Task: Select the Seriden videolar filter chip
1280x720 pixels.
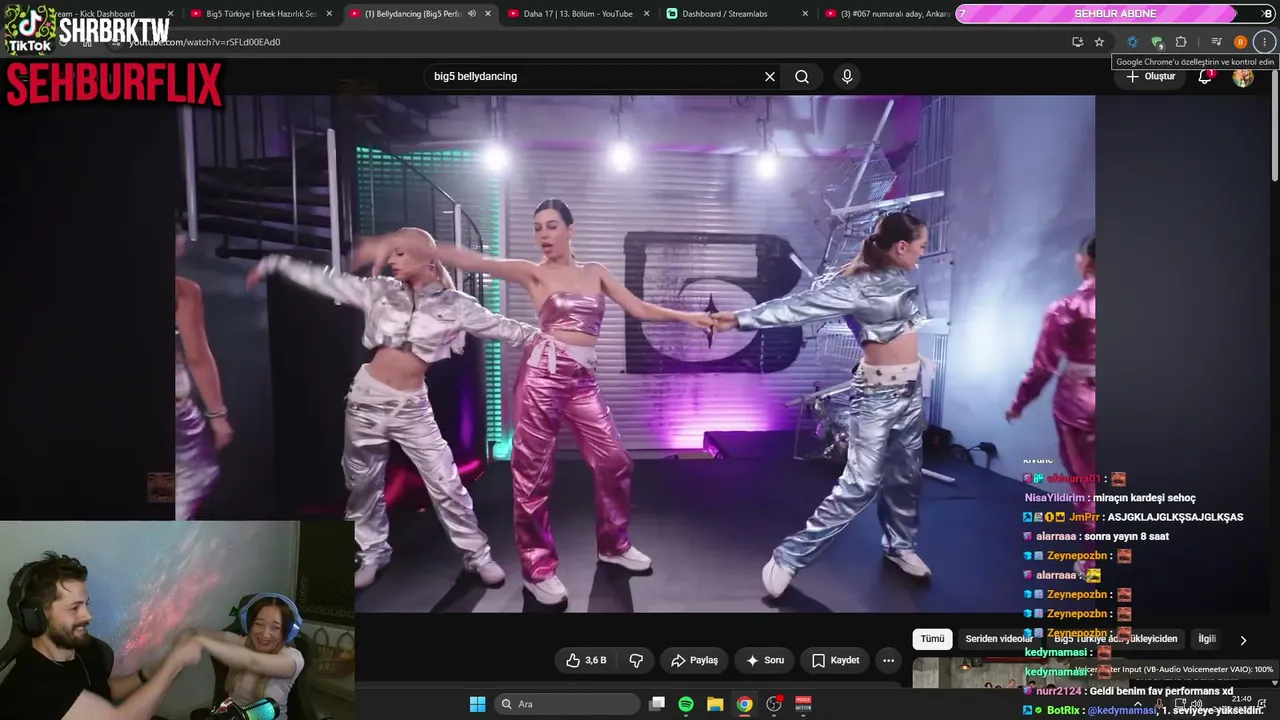Action: pyautogui.click(x=999, y=639)
